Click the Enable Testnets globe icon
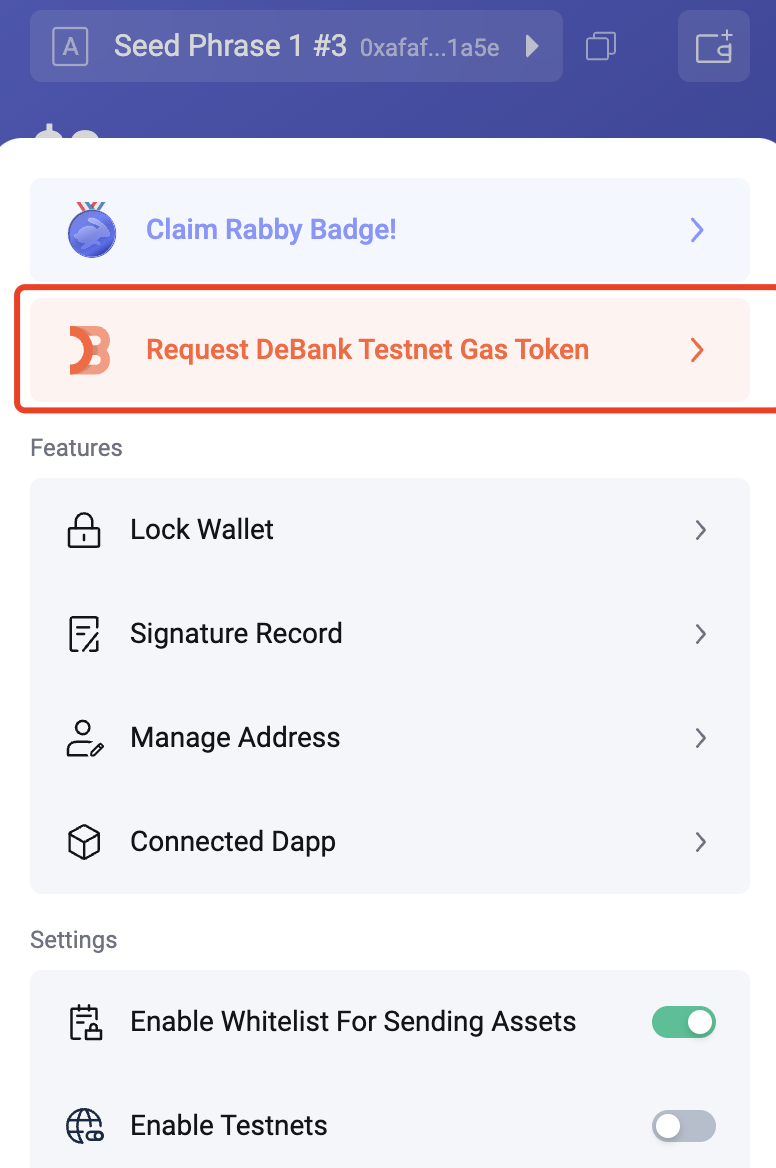This screenshot has width=776, height=1168. [84, 1126]
